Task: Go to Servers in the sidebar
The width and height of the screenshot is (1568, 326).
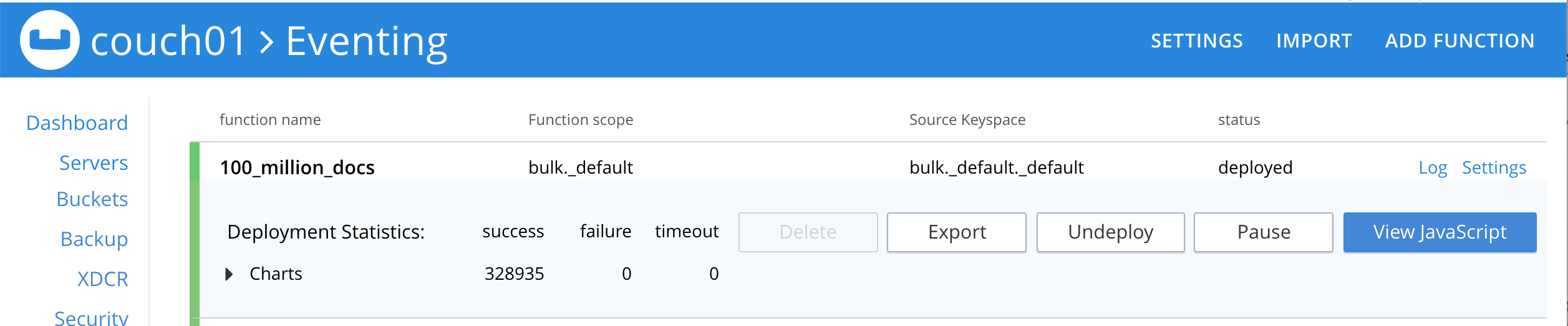Action: point(94,163)
